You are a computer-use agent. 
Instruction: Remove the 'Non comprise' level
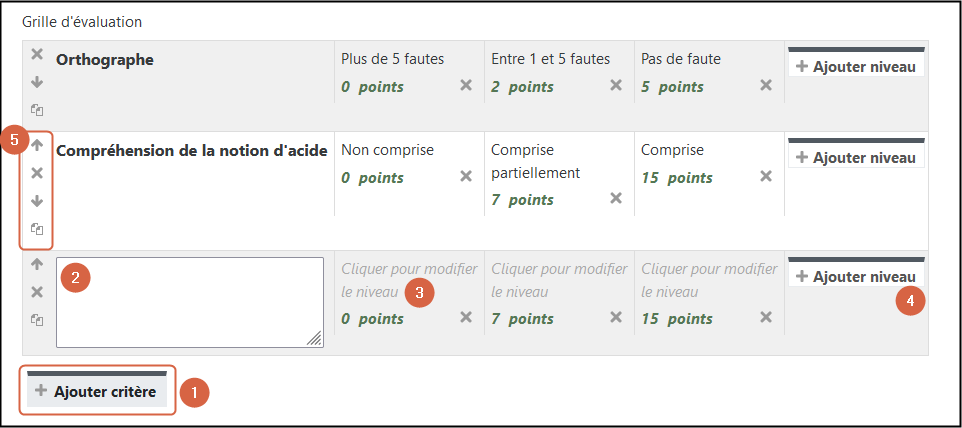tap(466, 177)
